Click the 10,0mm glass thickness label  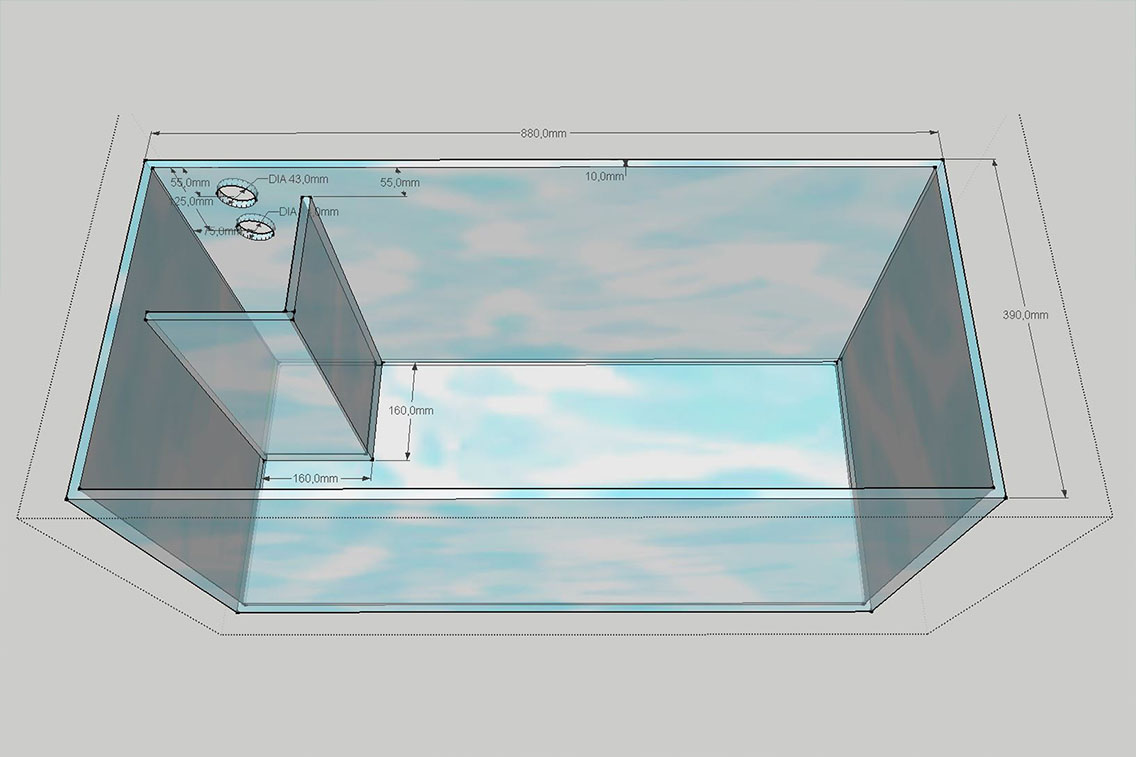click(x=604, y=176)
